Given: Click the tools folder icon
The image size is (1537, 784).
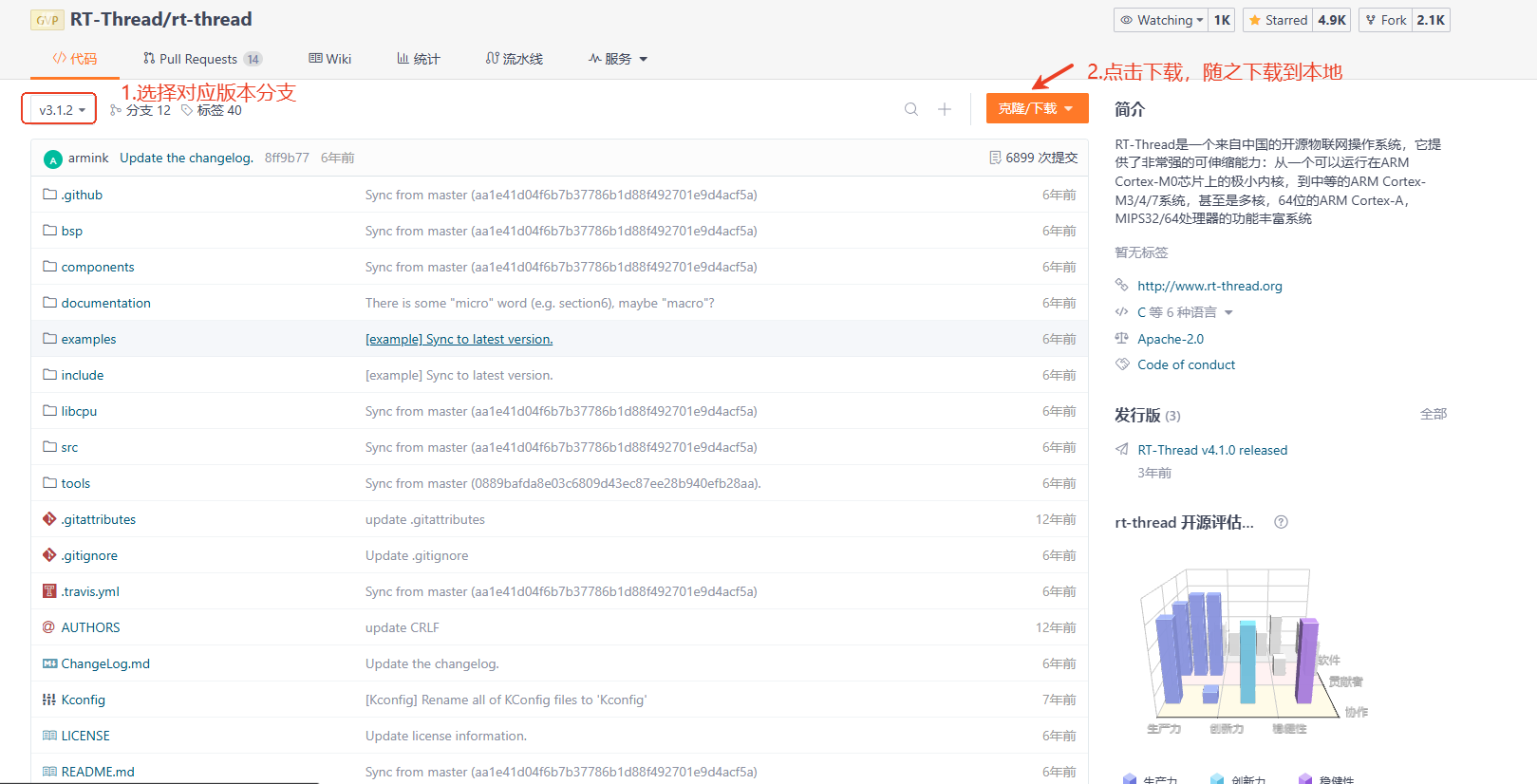Looking at the screenshot, I should tap(49, 483).
